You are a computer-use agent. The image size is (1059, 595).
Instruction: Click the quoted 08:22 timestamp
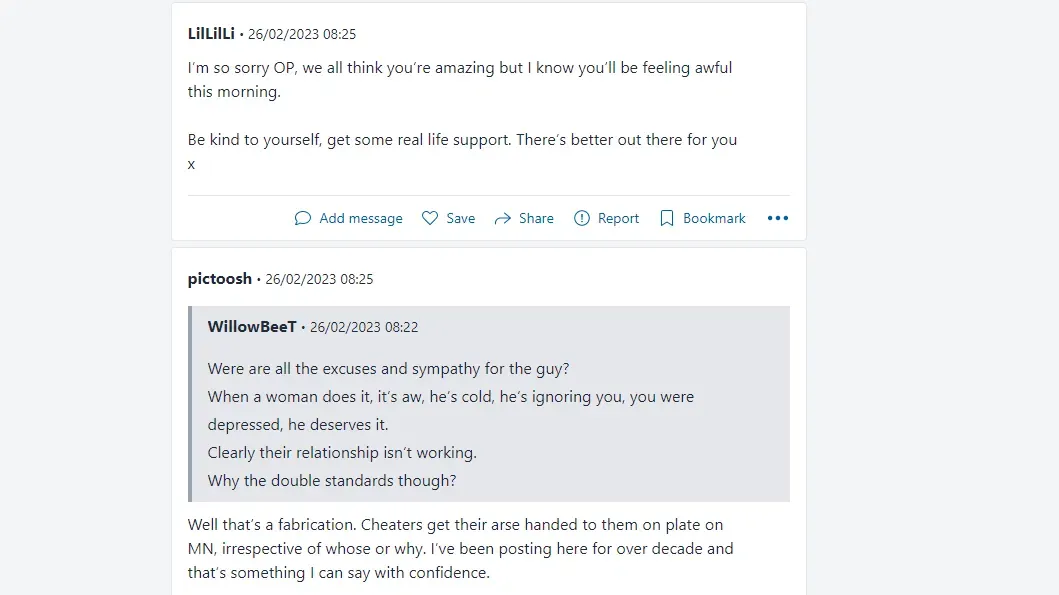364,327
